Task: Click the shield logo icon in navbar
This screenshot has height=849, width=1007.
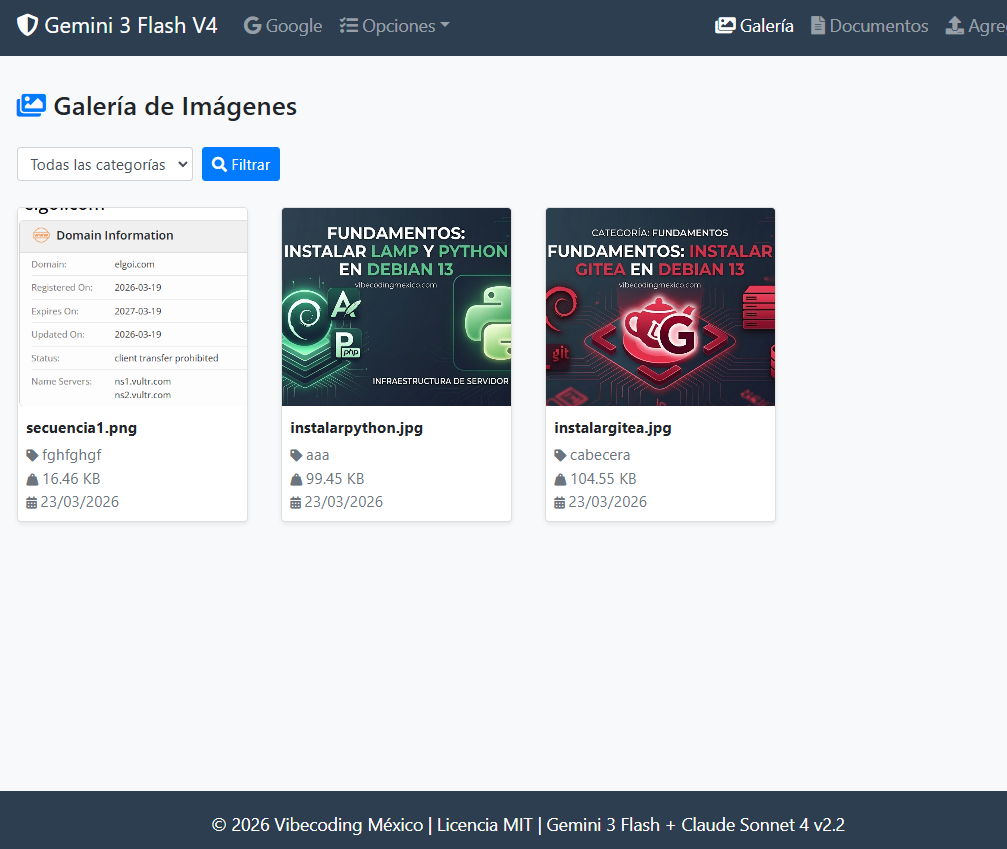Action: (28, 26)
